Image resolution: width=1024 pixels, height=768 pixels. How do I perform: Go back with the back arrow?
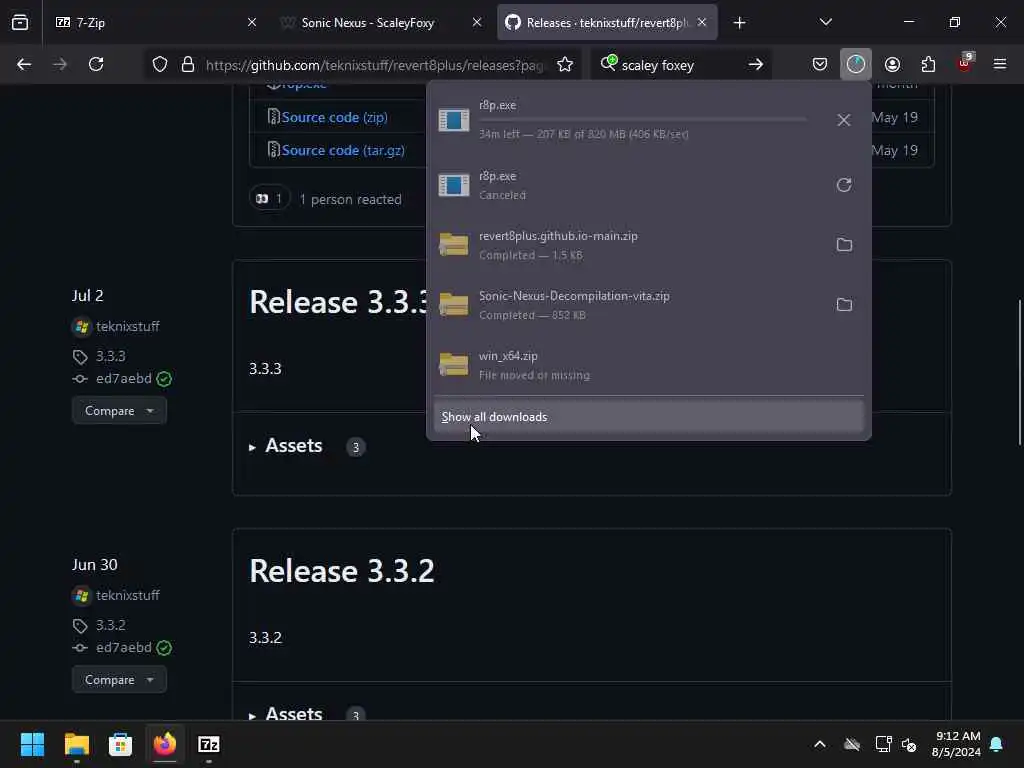click(x=24, y=64)
